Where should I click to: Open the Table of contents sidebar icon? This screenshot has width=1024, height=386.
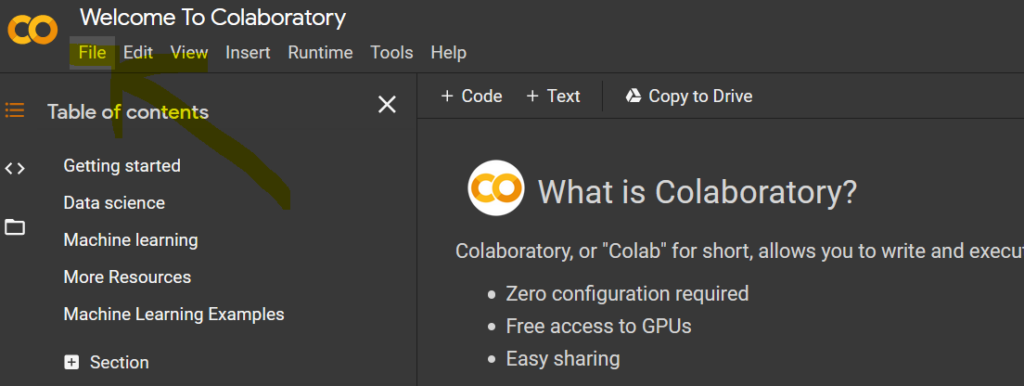click(14, 110)
